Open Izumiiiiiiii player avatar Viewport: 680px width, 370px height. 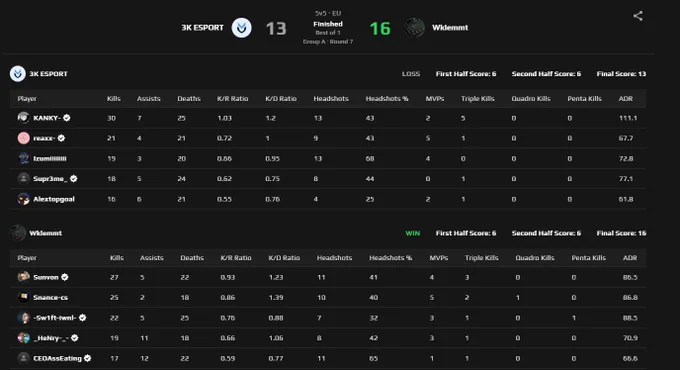pyautogui.click(x=23, y=158)
